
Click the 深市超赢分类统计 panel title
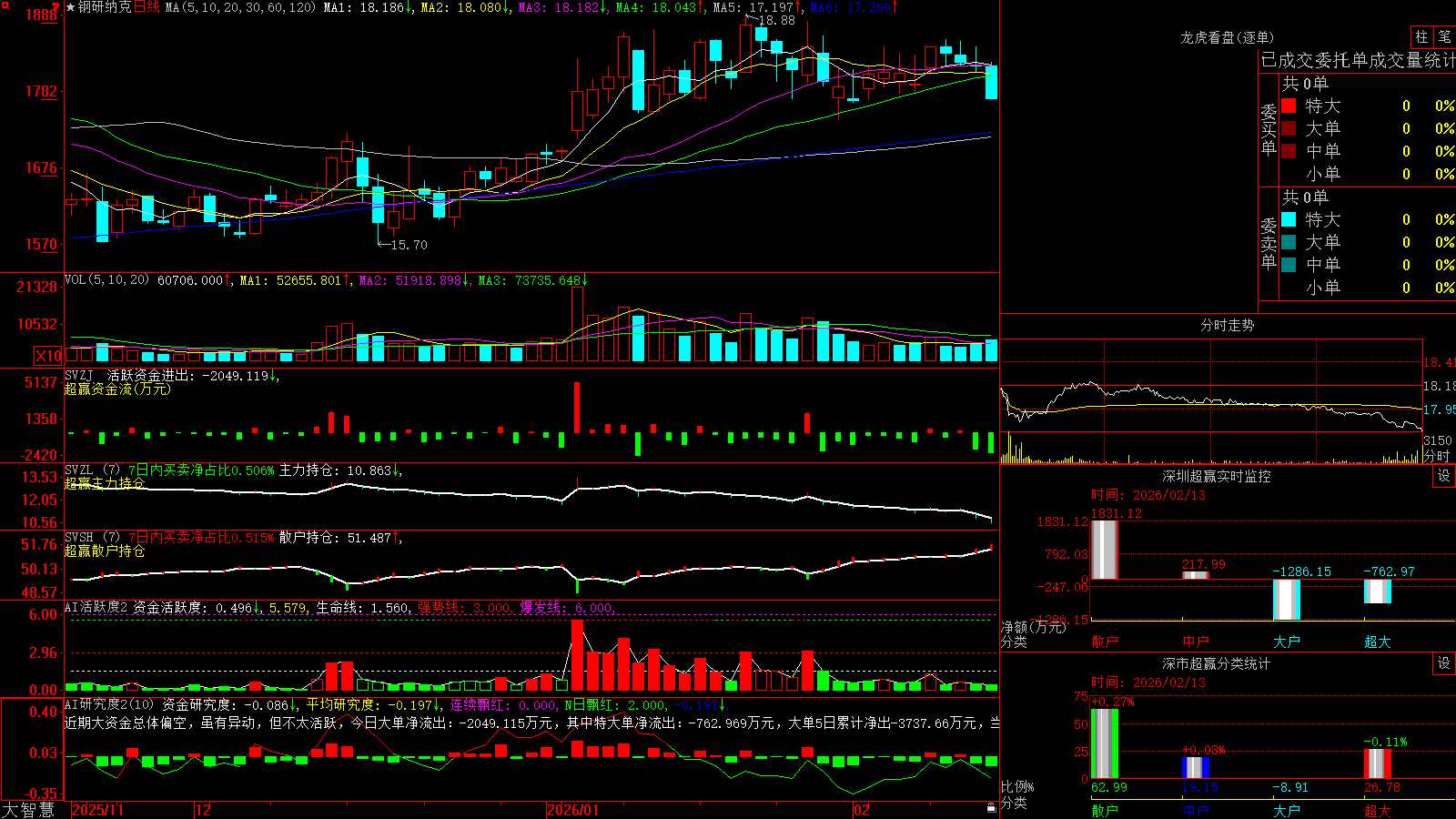(1216, 663)
